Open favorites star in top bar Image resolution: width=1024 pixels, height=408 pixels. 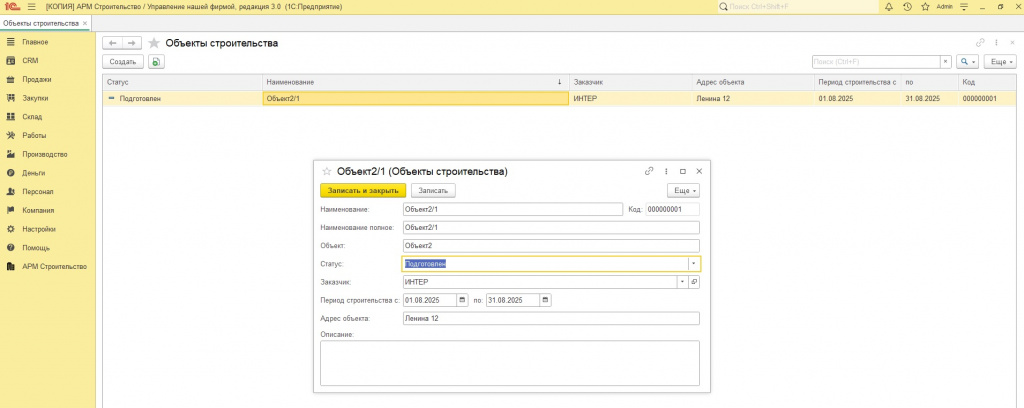[923, 7]
